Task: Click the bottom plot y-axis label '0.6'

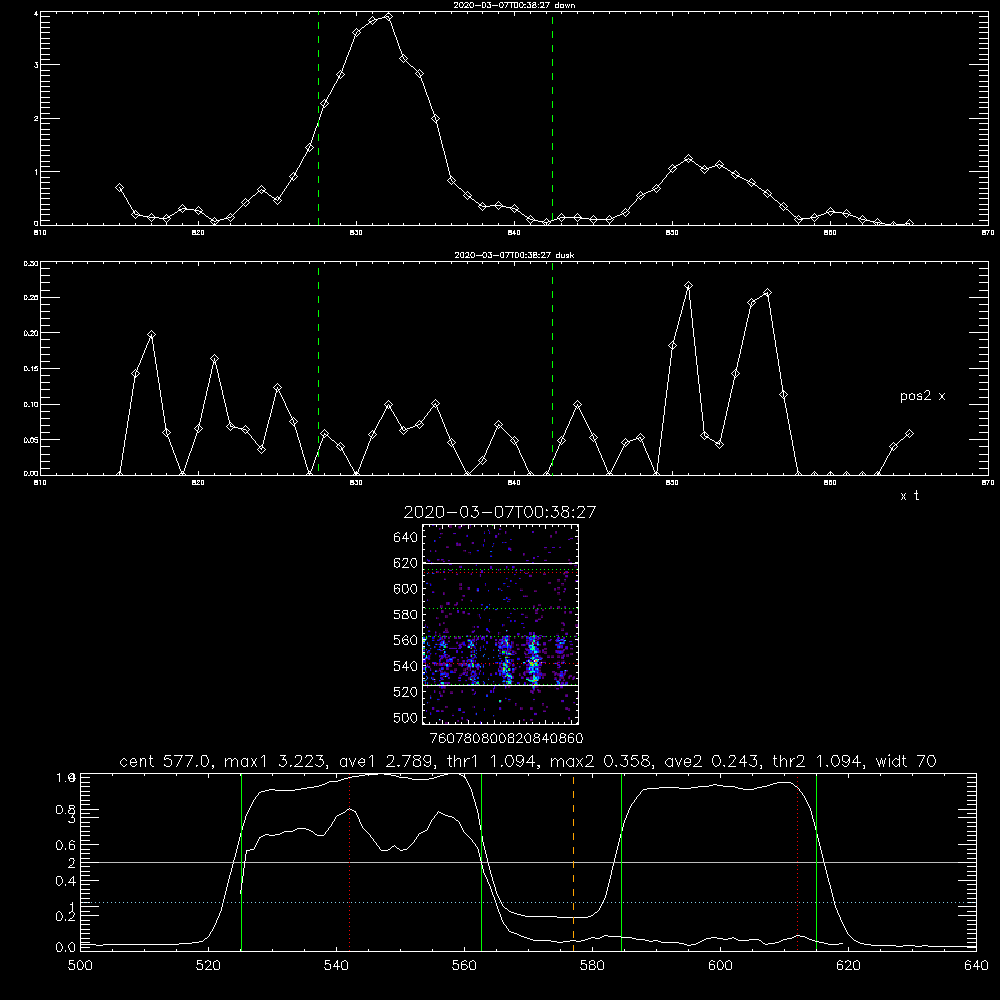Action: tap(66, 846)
